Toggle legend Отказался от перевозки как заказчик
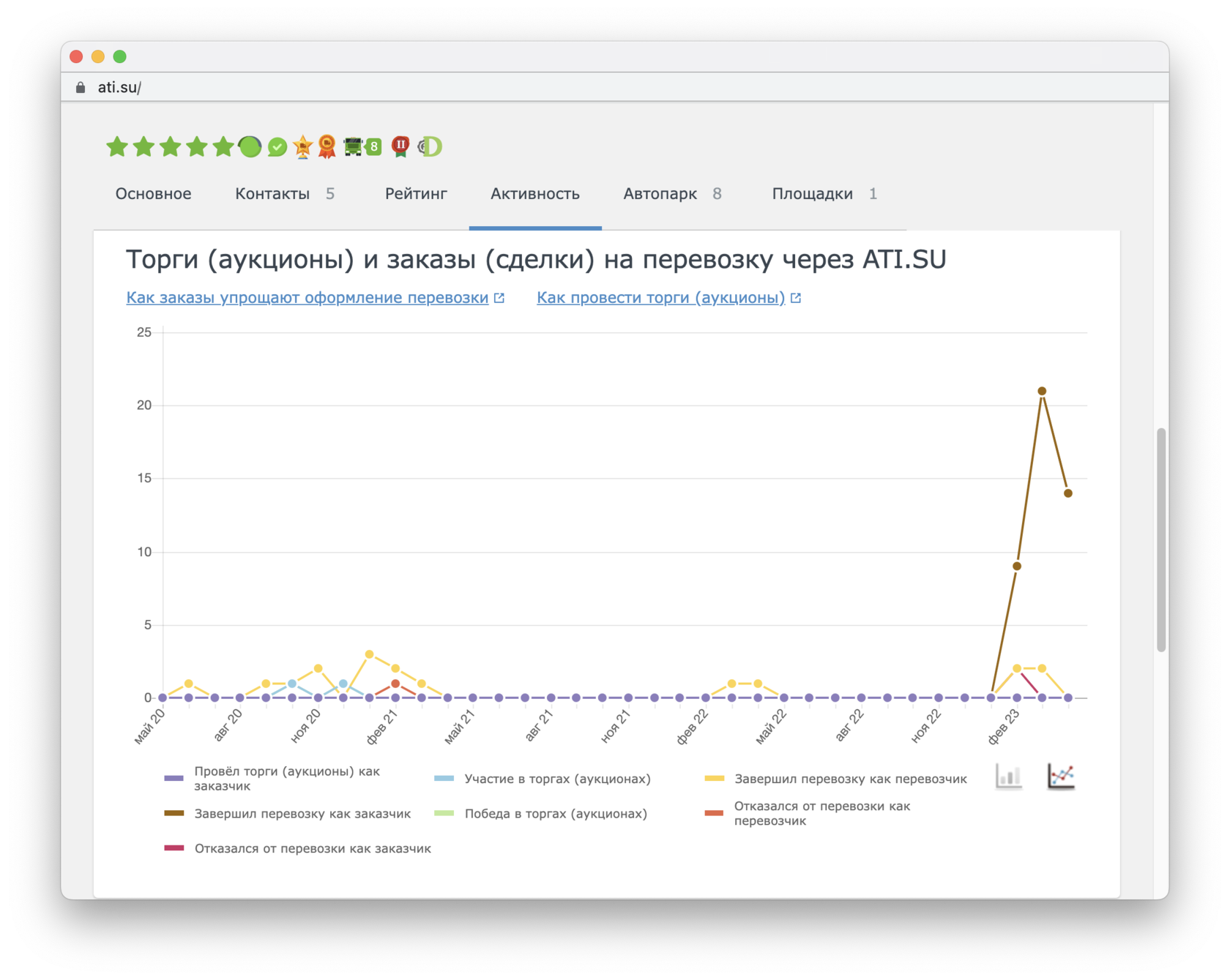The image size is (1230, 980). (x=298, y=849)
